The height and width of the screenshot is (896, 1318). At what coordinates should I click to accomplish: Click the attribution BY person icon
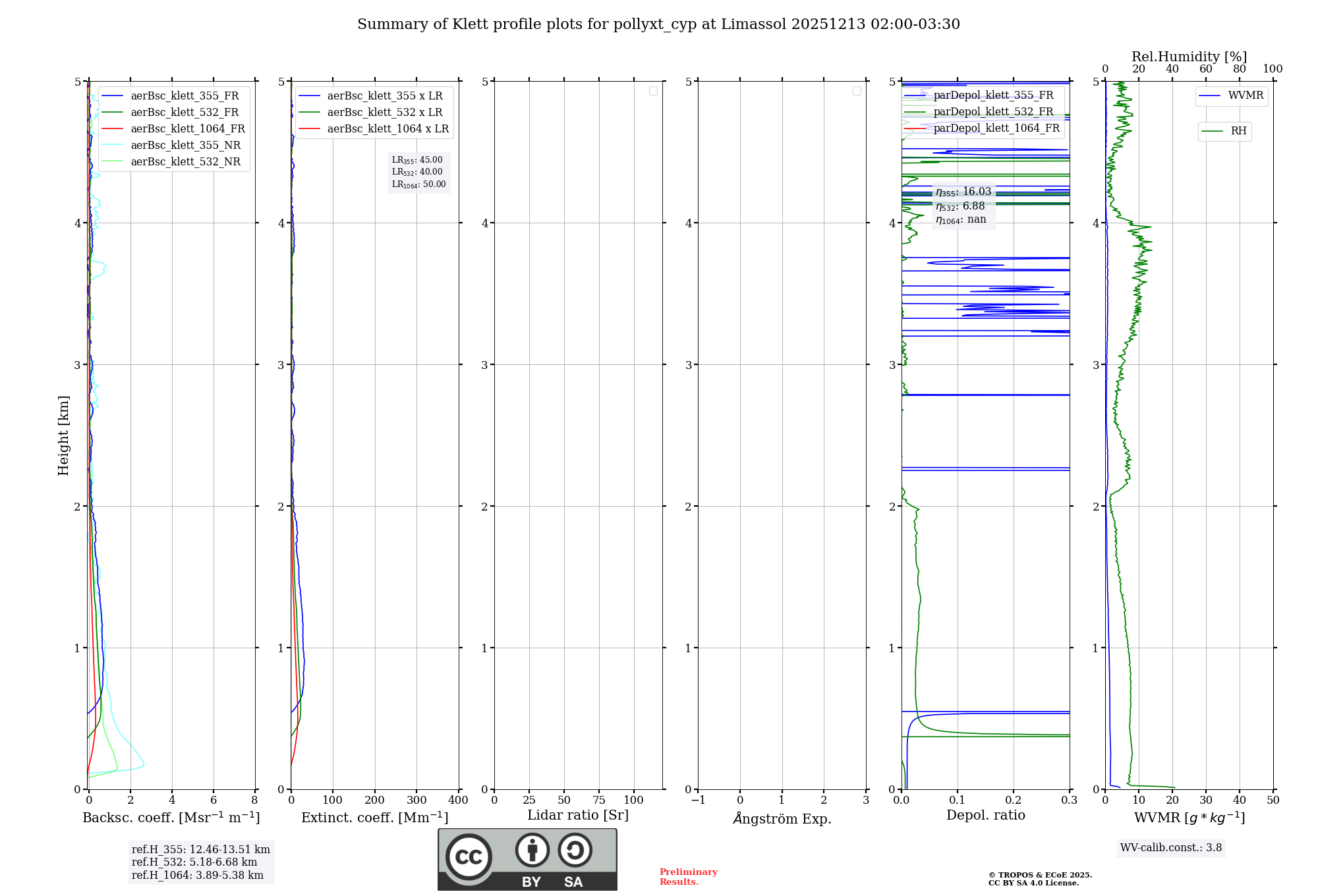point(532,850)
